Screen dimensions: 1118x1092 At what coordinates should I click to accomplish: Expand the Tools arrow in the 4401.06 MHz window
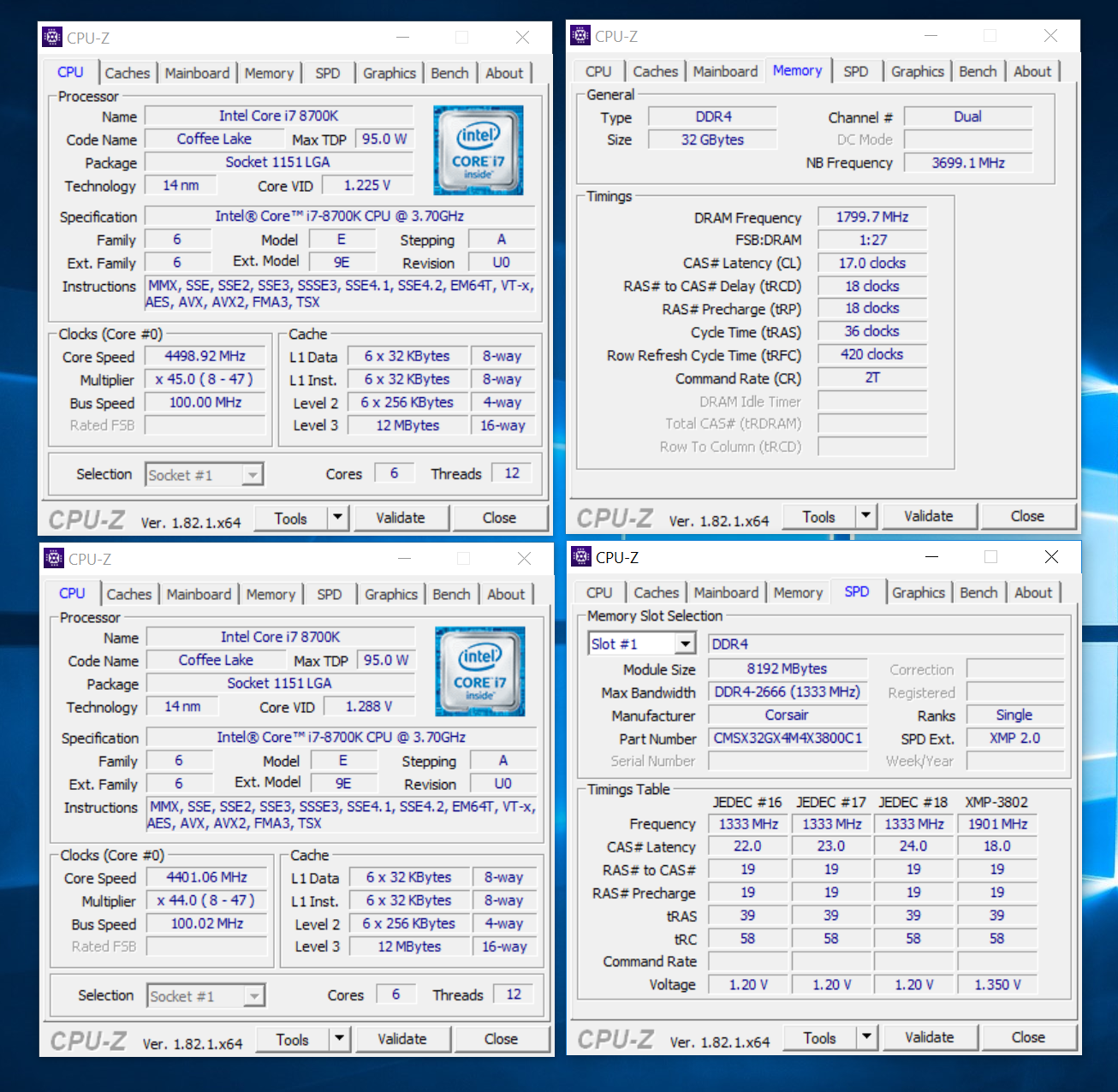pyautogui.click(x=339, y=1038)
